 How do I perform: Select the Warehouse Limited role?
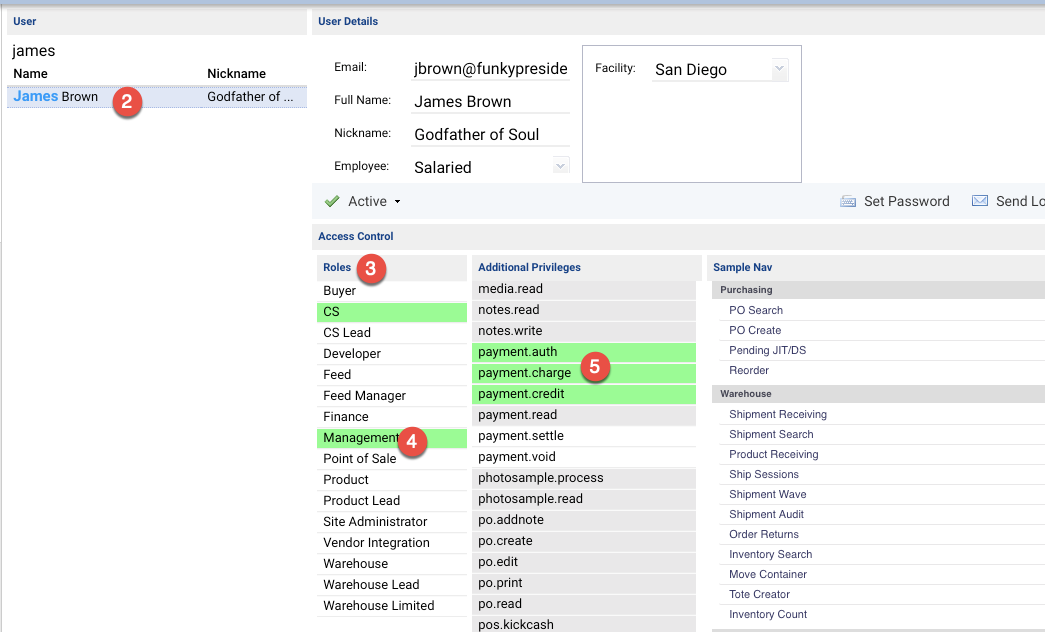392,606
